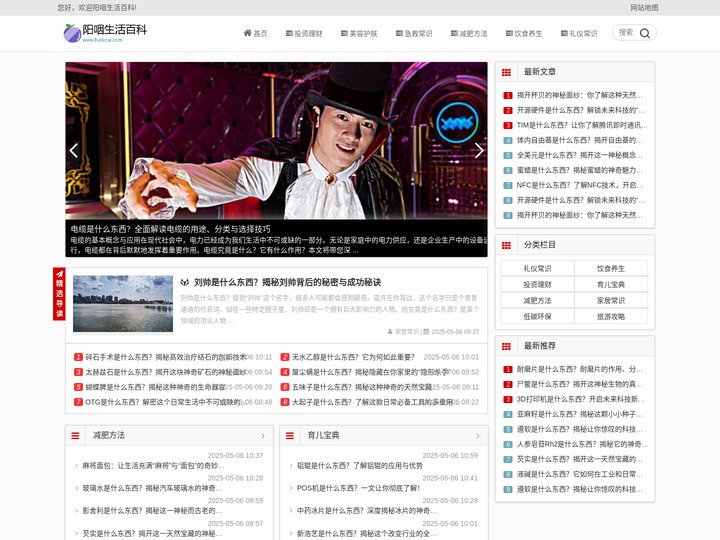The image size is (720, 540).
Task: Open POS机是什么东西 article
Action: (358, 488)
